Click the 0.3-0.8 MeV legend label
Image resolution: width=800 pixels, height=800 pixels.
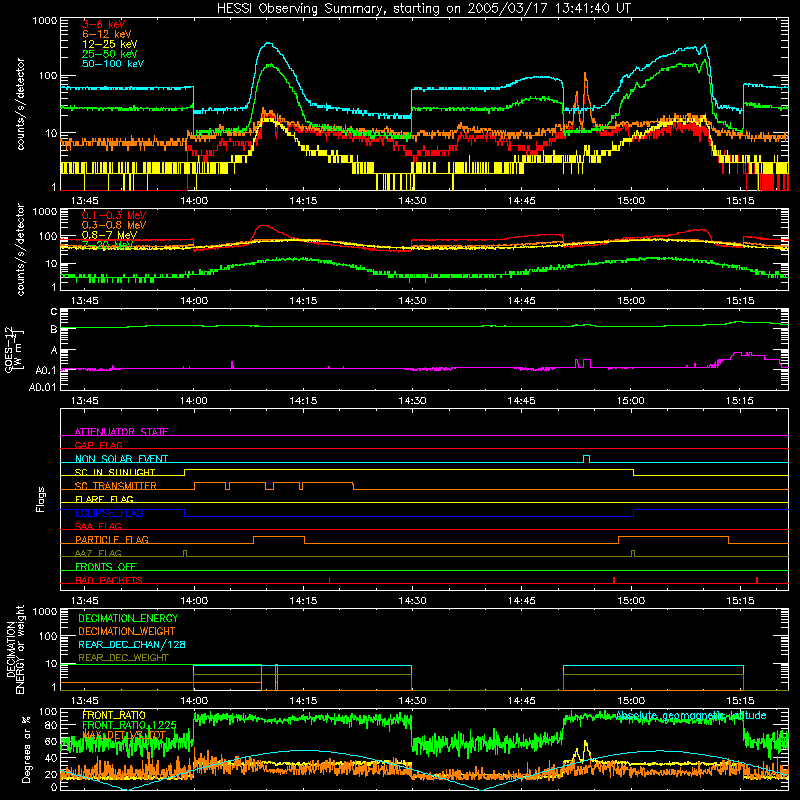point(114,225)
